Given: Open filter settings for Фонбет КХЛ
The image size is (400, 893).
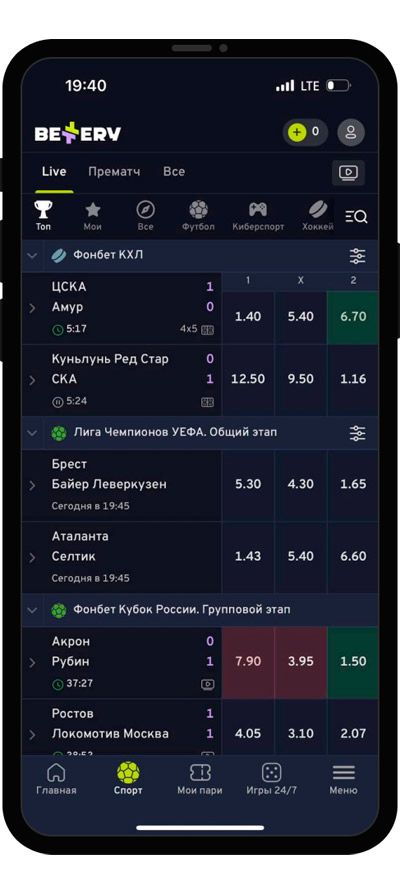Looking at the screenshot, I should 358,256.
